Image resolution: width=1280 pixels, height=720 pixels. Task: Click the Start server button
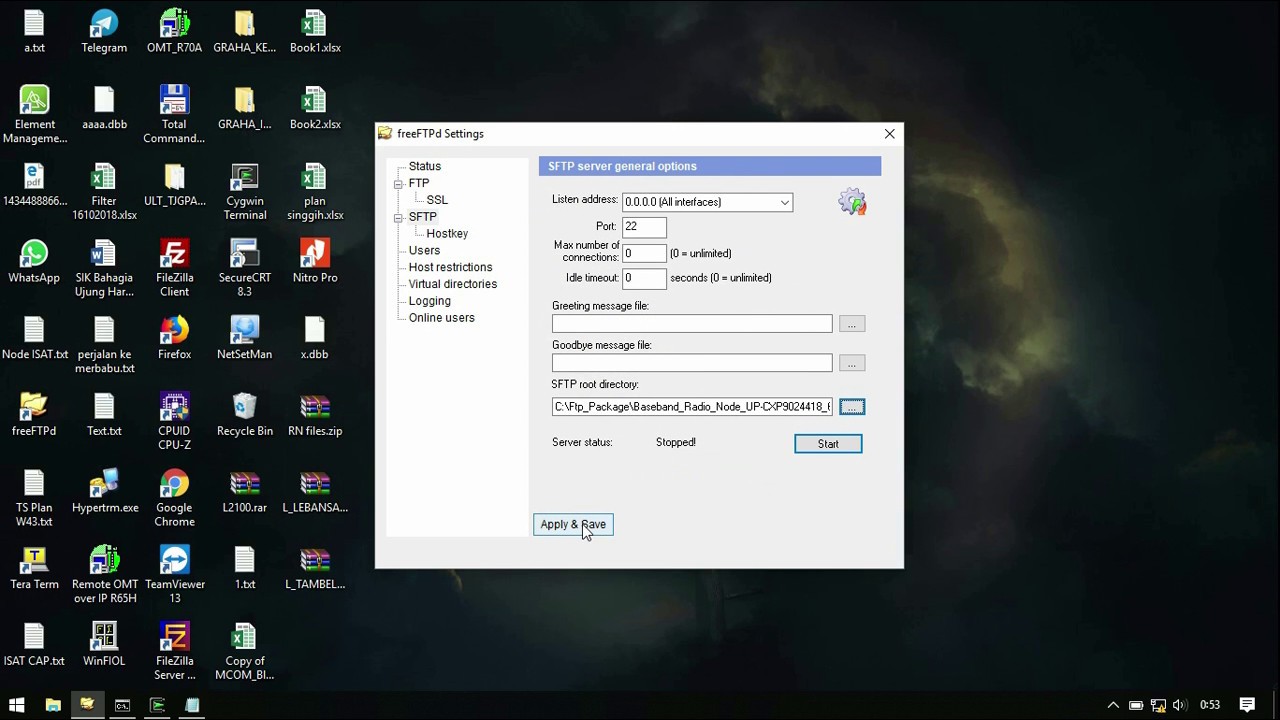(828, 444)
